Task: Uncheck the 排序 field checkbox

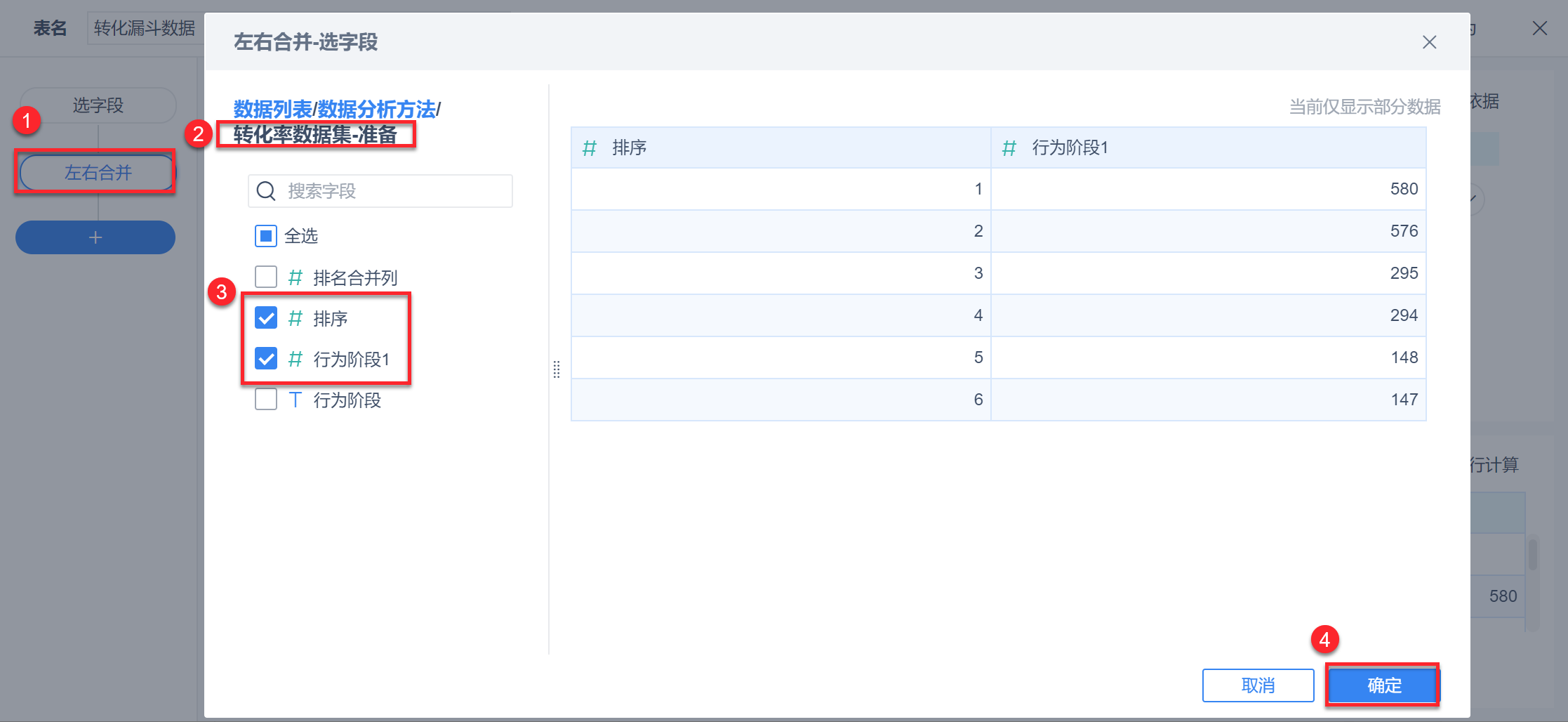Action: (x=266, y=318)
